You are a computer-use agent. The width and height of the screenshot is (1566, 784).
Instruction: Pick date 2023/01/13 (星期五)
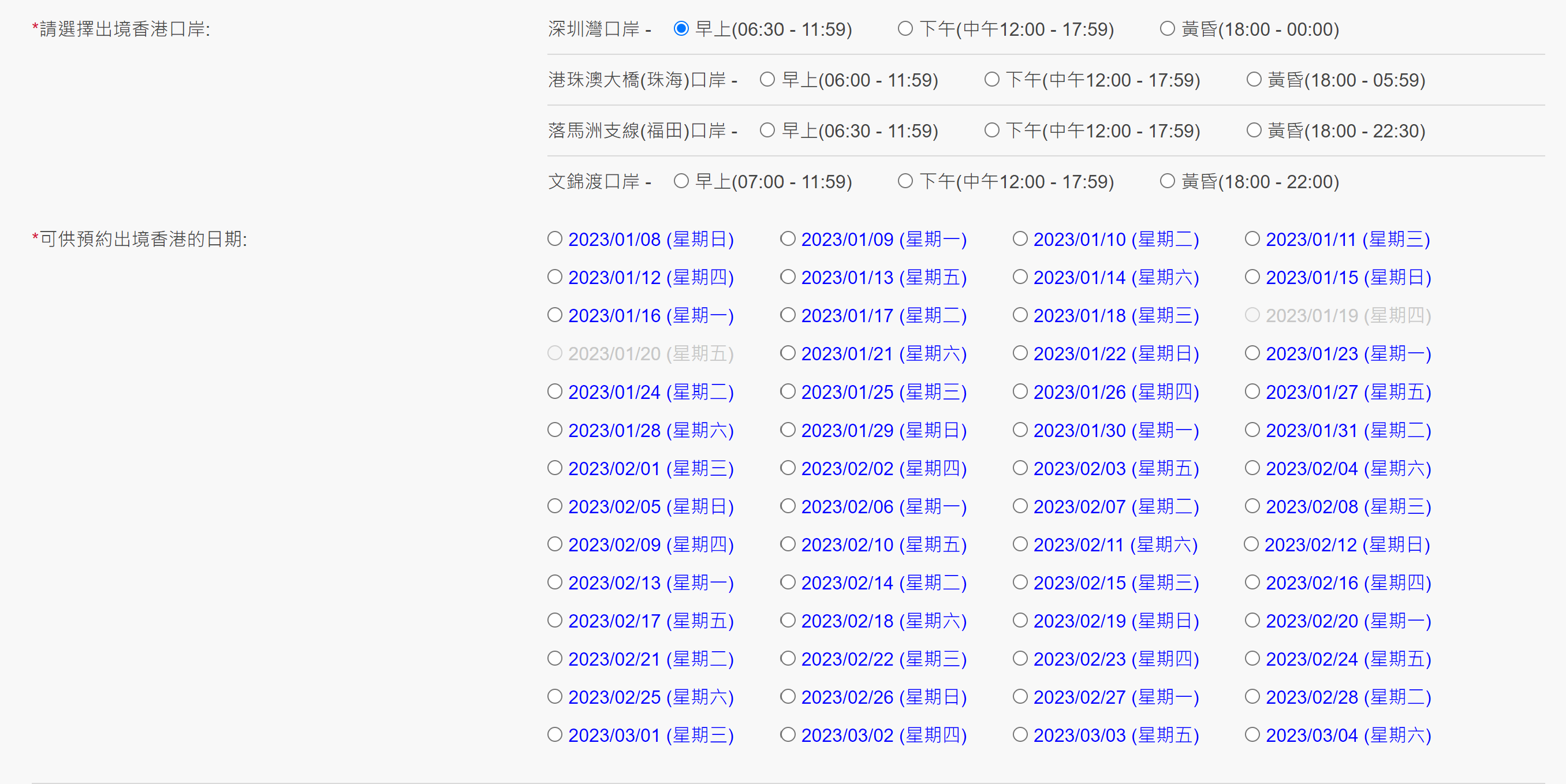click(787, 277)
